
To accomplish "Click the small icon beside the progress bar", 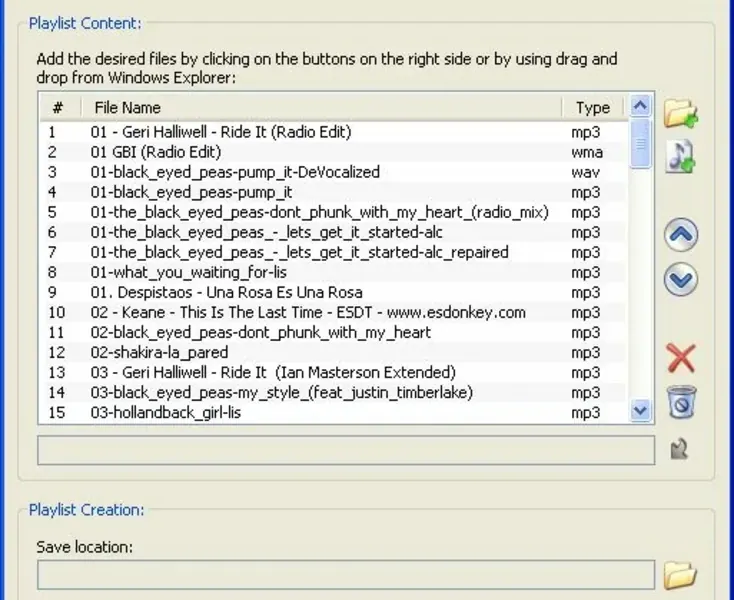I will [x=679, y=450].
